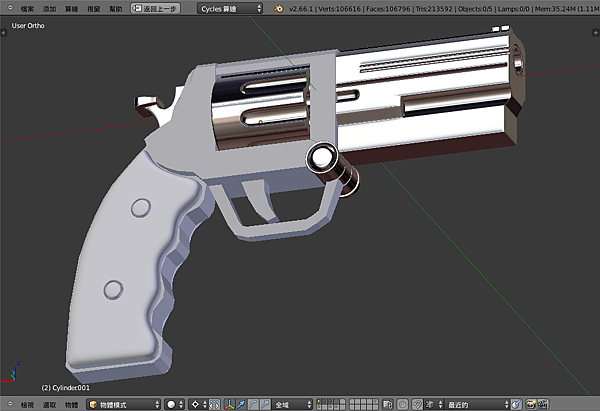Toggle the 3D manipulator widget axes icon

(x=229, y=404)
